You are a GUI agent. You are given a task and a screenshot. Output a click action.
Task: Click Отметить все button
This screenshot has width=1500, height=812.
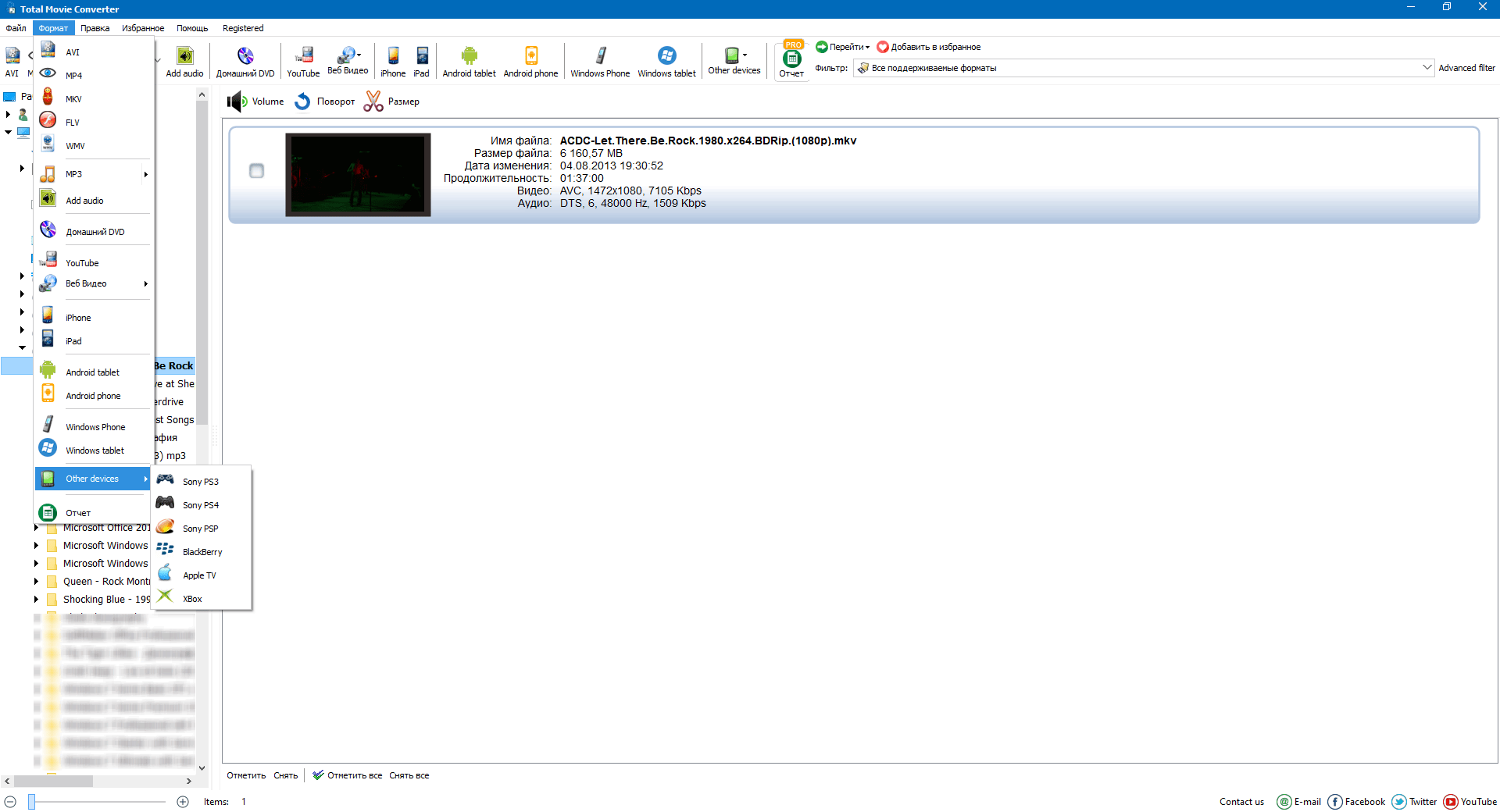(x=348, y=775)
